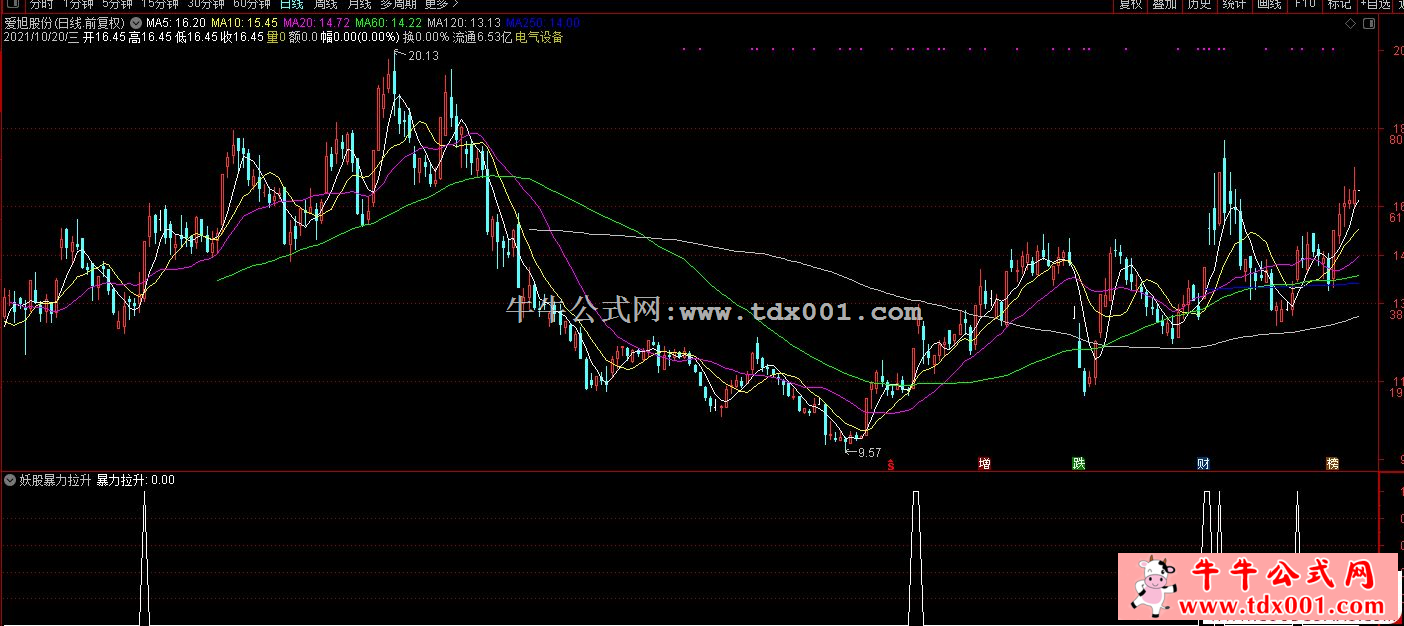Click the 9.57 low price annotation
Viewport: 1404px width, 626px height.
coord(870,453)
